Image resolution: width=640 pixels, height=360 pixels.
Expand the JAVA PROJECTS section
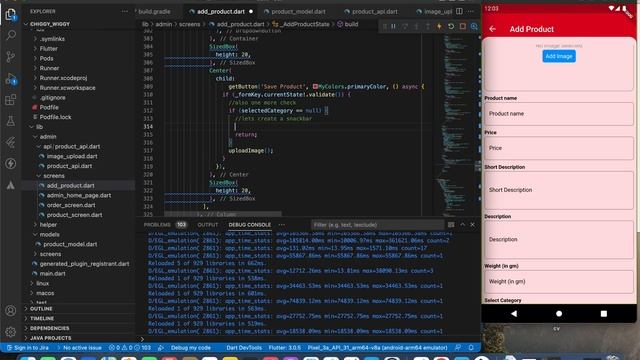click(x=51, y=338)
